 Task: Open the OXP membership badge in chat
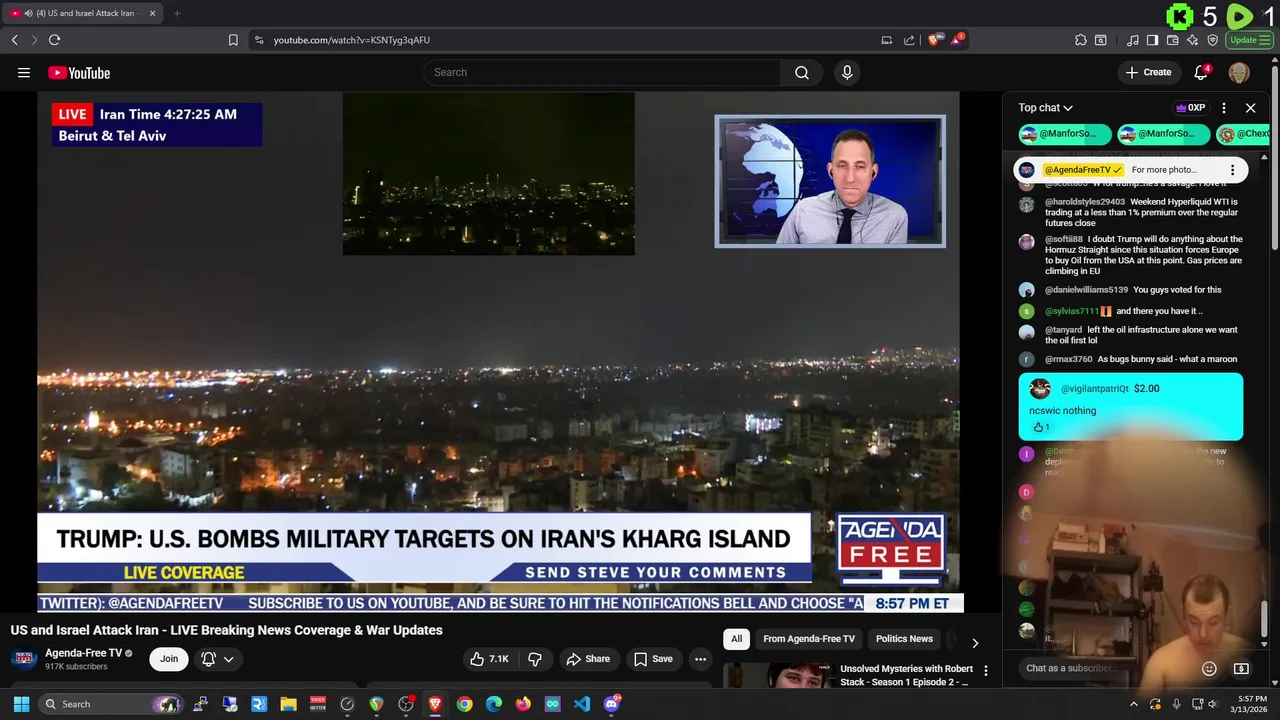[x=1190, y=108]
